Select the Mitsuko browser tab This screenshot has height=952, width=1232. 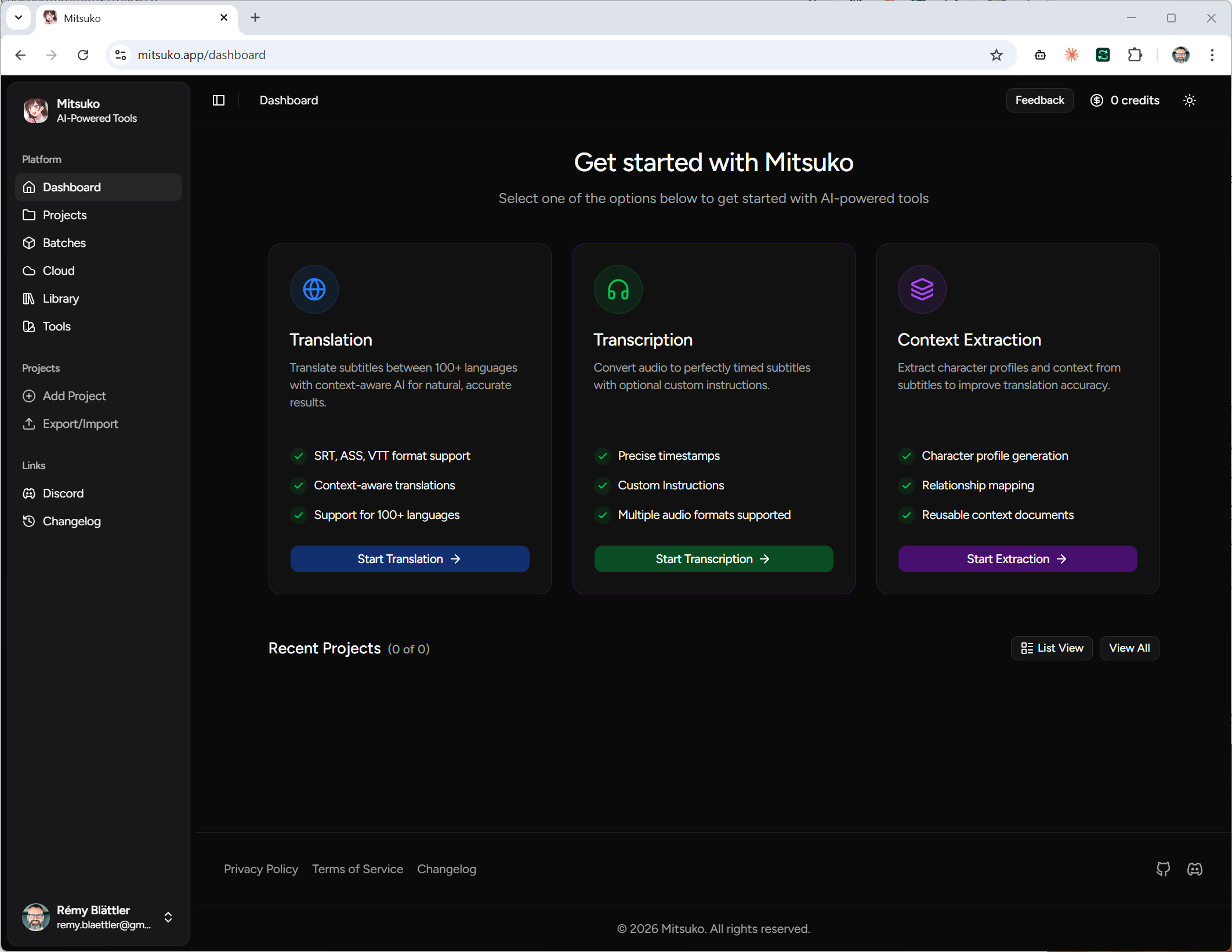pyautogui.click(x=137, y=18)
